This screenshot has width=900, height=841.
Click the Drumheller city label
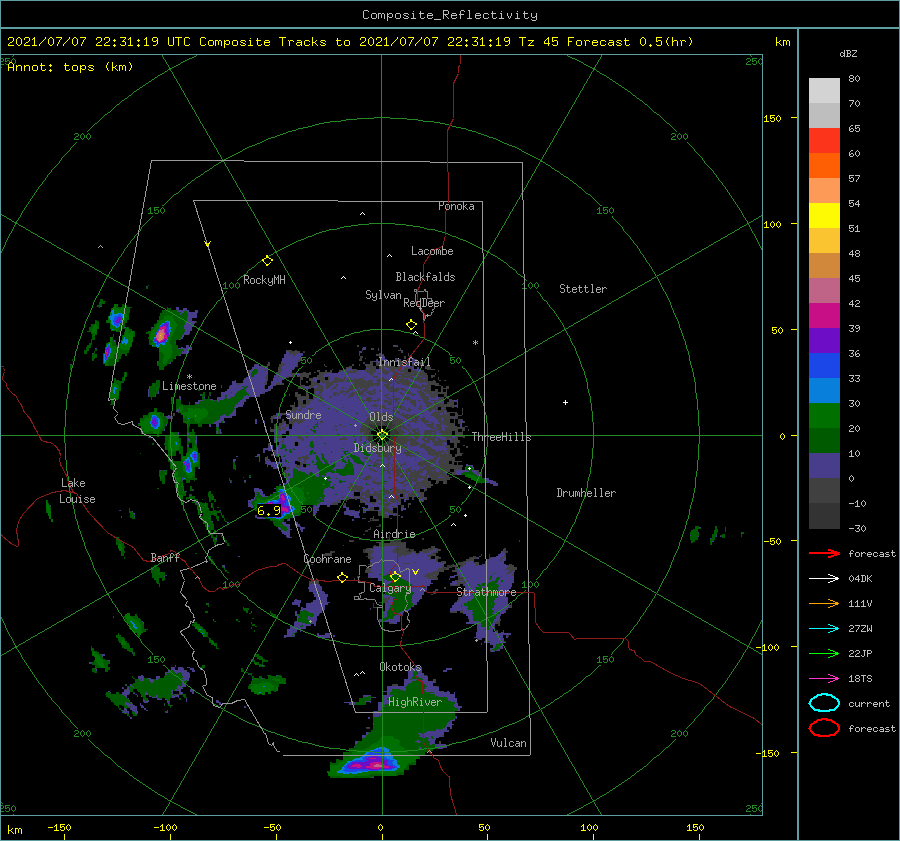[x=586, y=493]
